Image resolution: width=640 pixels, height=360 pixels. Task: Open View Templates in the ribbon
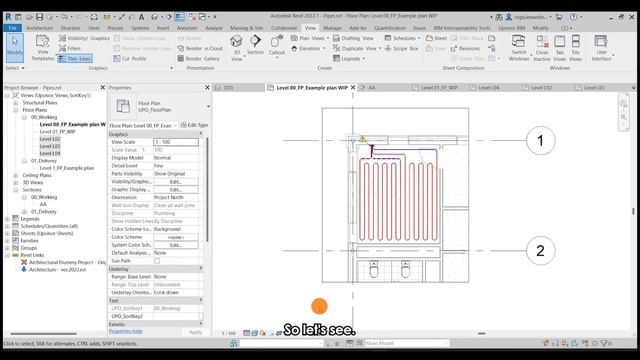(42, 48)
